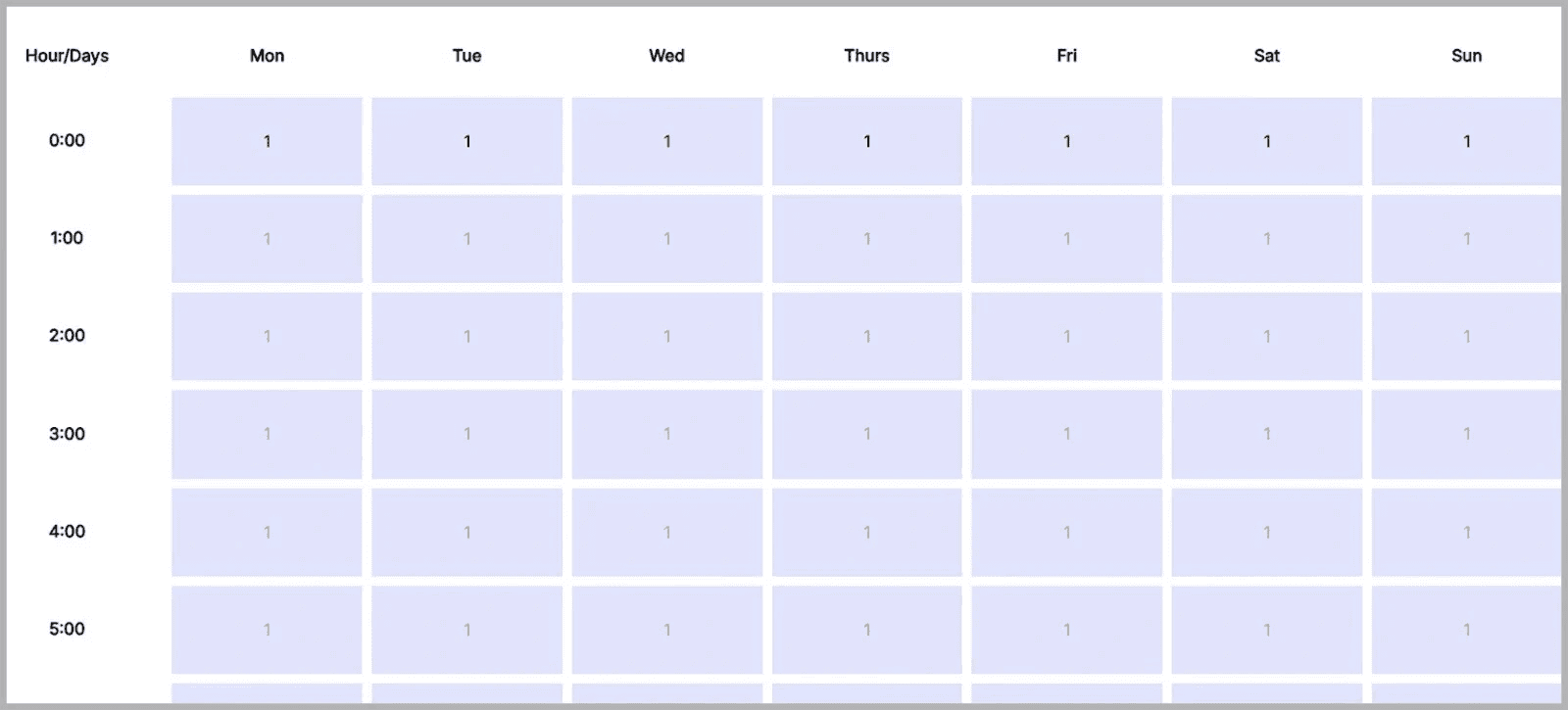Click the Sun column header
The height and width of the screenshot is (710, 1568).
1467,56
